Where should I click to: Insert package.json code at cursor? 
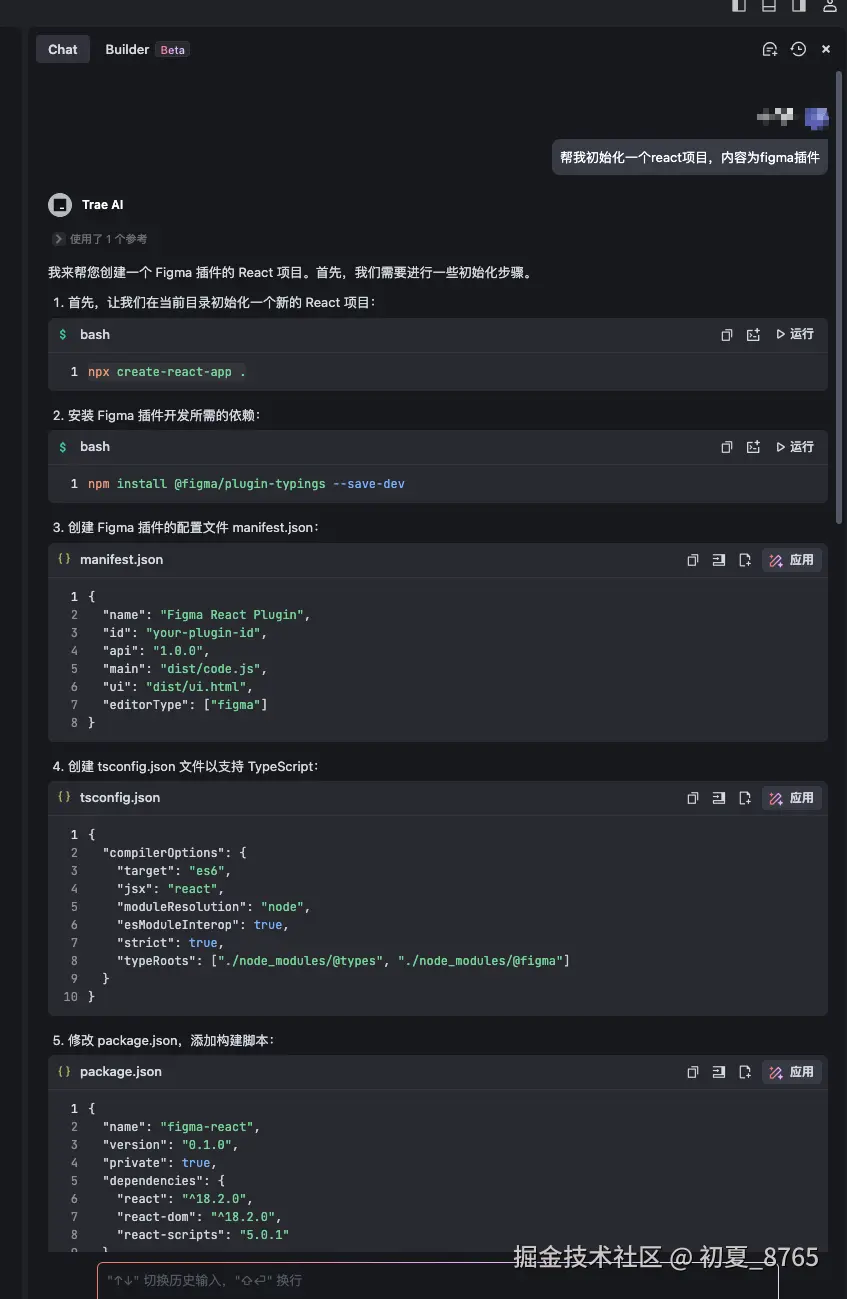click(x=718, y=1072)
